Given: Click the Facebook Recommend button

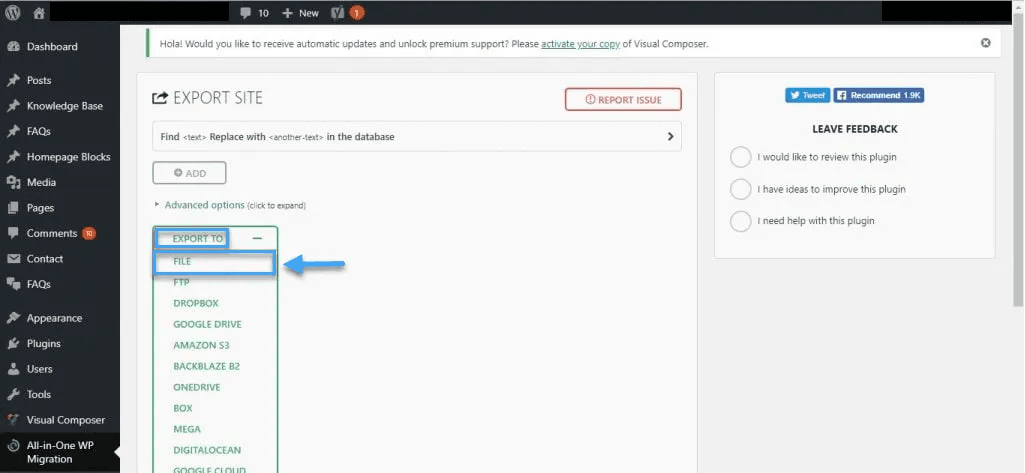Looking at the screenshot, I should pos(879,95).
